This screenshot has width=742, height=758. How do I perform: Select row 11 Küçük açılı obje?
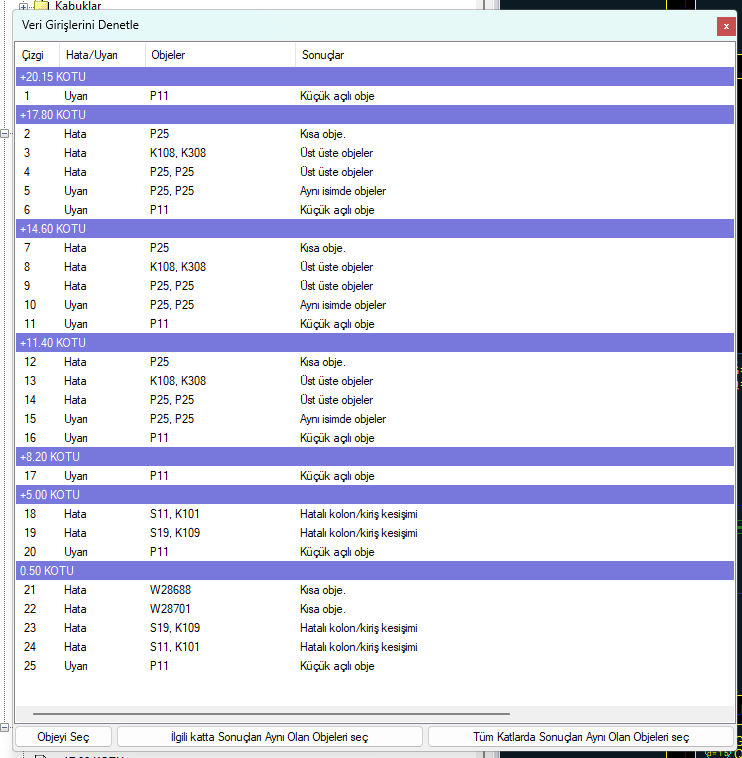pos(375,324)
